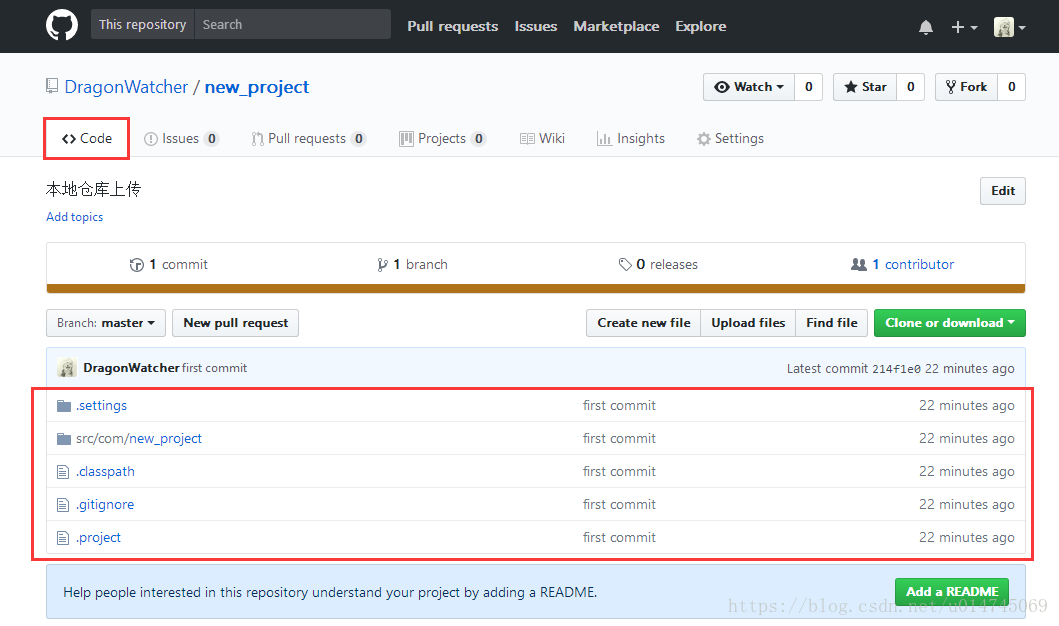Click the .gitignore file icon
This screenshot has width=1059, height=626.
(x=63, y=504)
